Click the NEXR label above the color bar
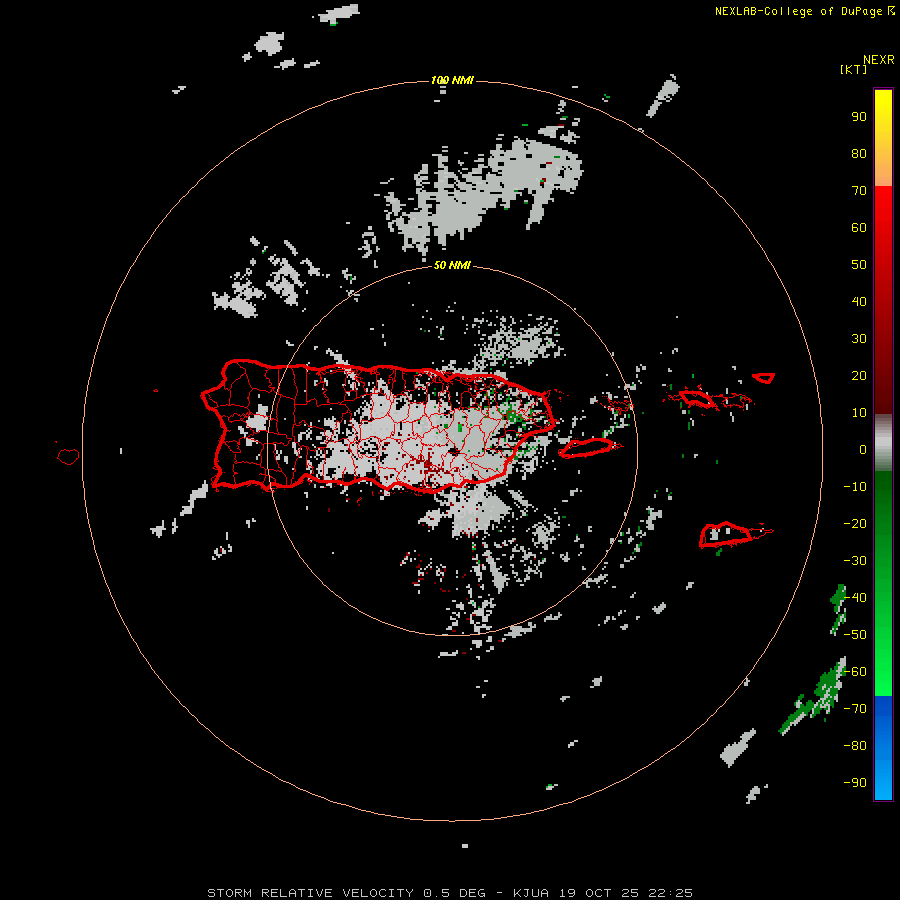This screenshot has width=900, height=900. (x=879, y=60)
